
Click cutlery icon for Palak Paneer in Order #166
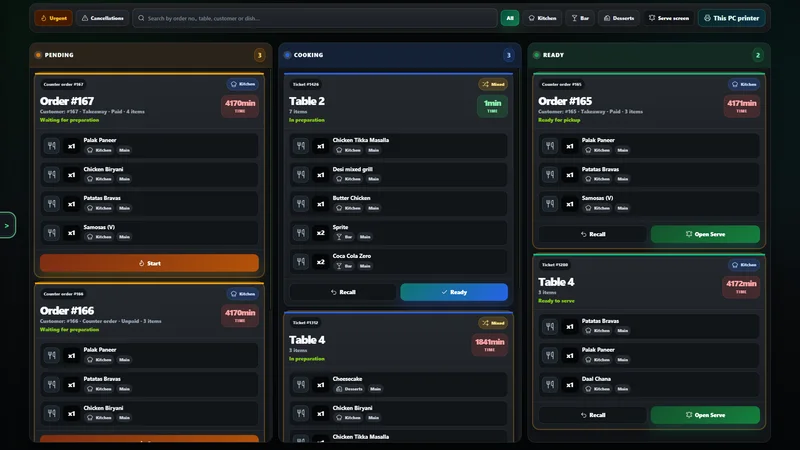[52, 355]
